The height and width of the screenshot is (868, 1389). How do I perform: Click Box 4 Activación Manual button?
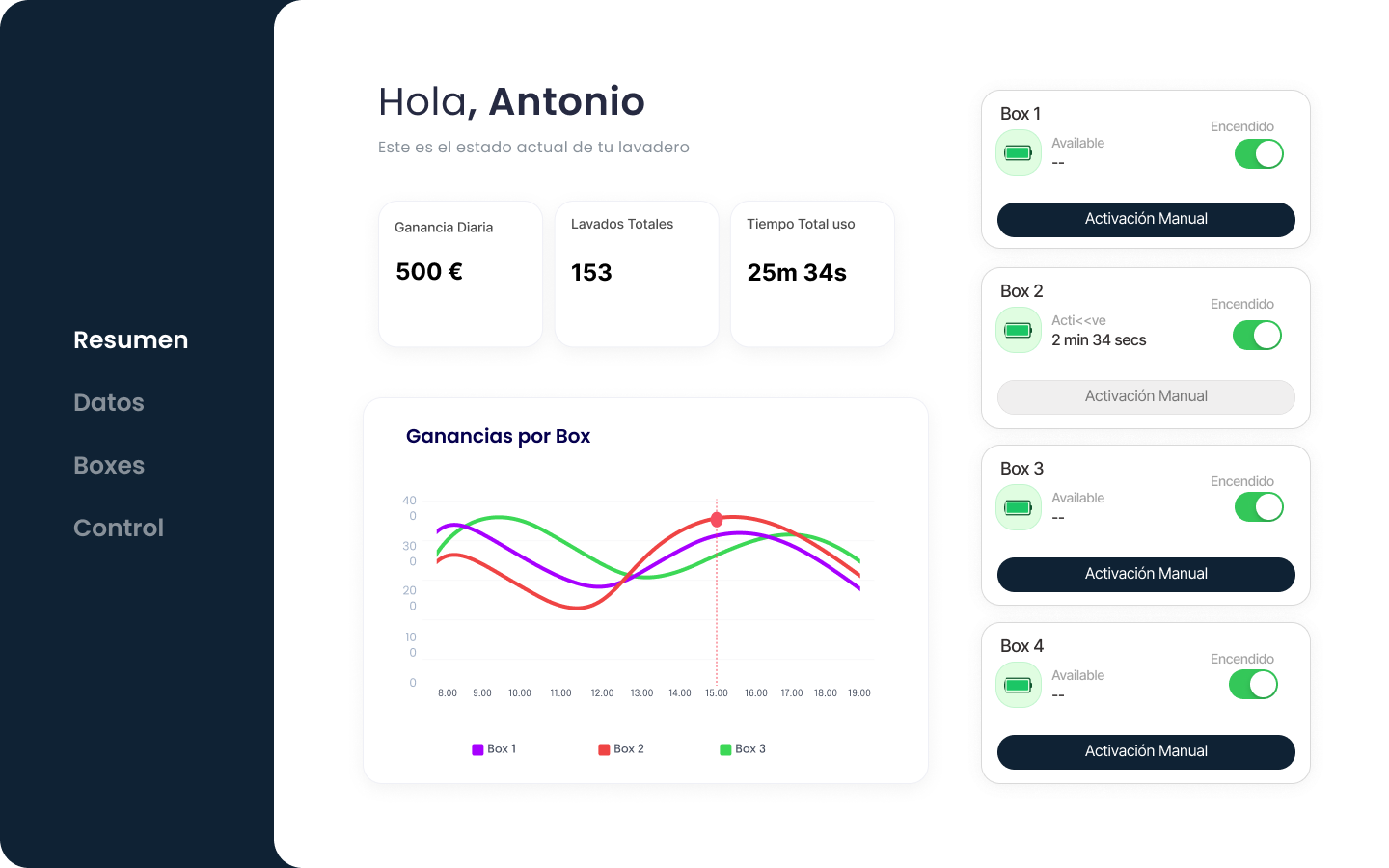[x=1146, y=752]
